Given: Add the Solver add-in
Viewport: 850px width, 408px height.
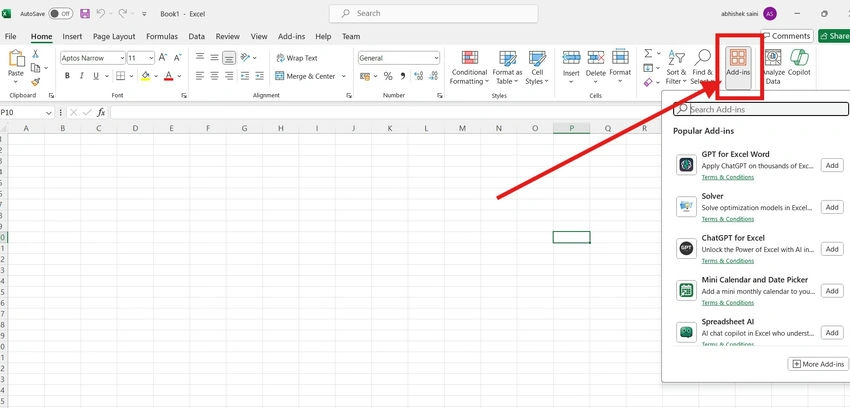Looking at the screenshot, I should pos(832,207).
